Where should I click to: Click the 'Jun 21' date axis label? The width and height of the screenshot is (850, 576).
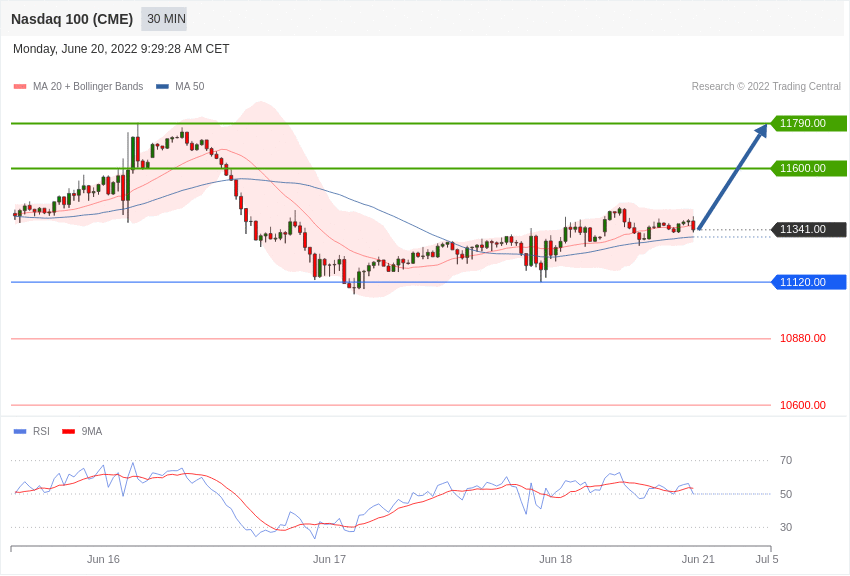coord(698,559)
